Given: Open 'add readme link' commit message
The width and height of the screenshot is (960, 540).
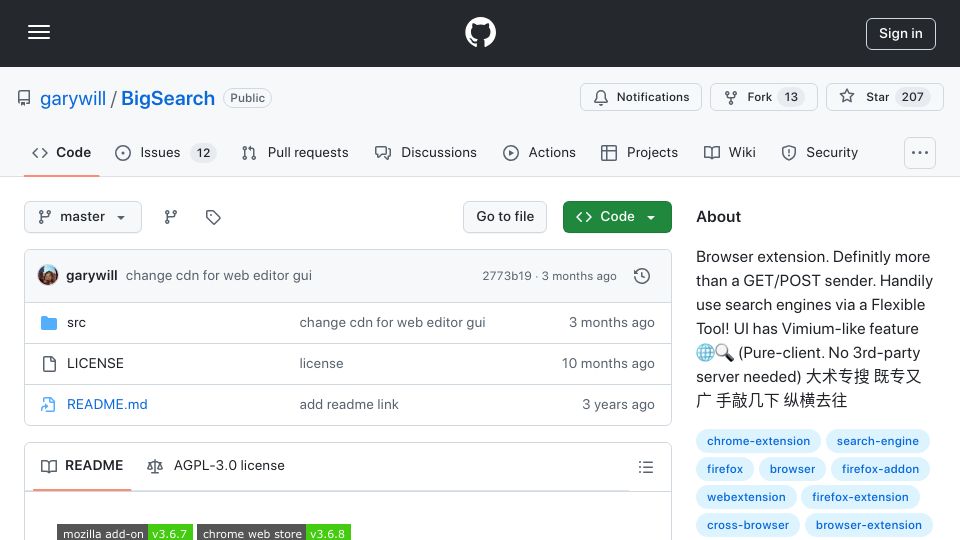Looking at the screenshot, I should (349, 405).
